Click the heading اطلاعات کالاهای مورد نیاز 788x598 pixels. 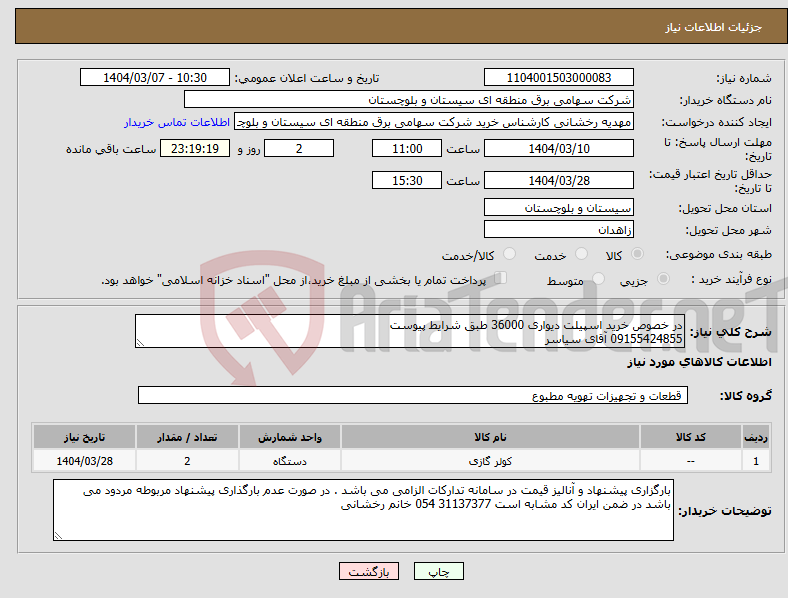(699, 362)
